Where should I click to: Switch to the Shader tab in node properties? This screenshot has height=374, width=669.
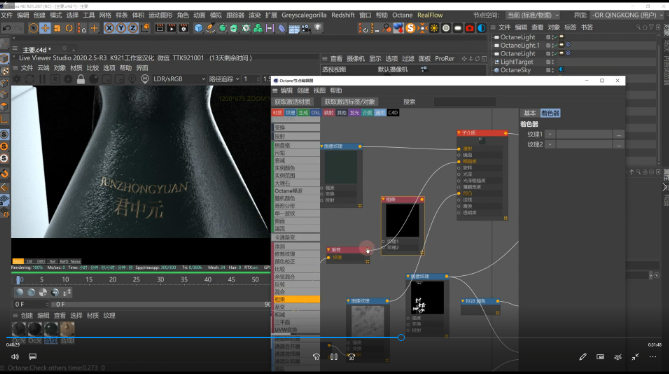(x=550, y=113)
